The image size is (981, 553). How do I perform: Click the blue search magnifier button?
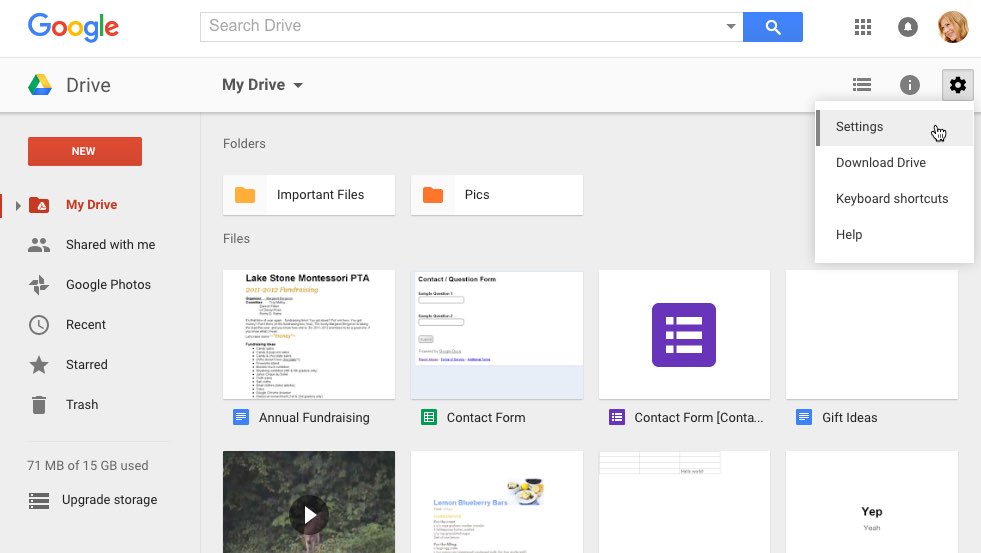(x=773, y=27)
